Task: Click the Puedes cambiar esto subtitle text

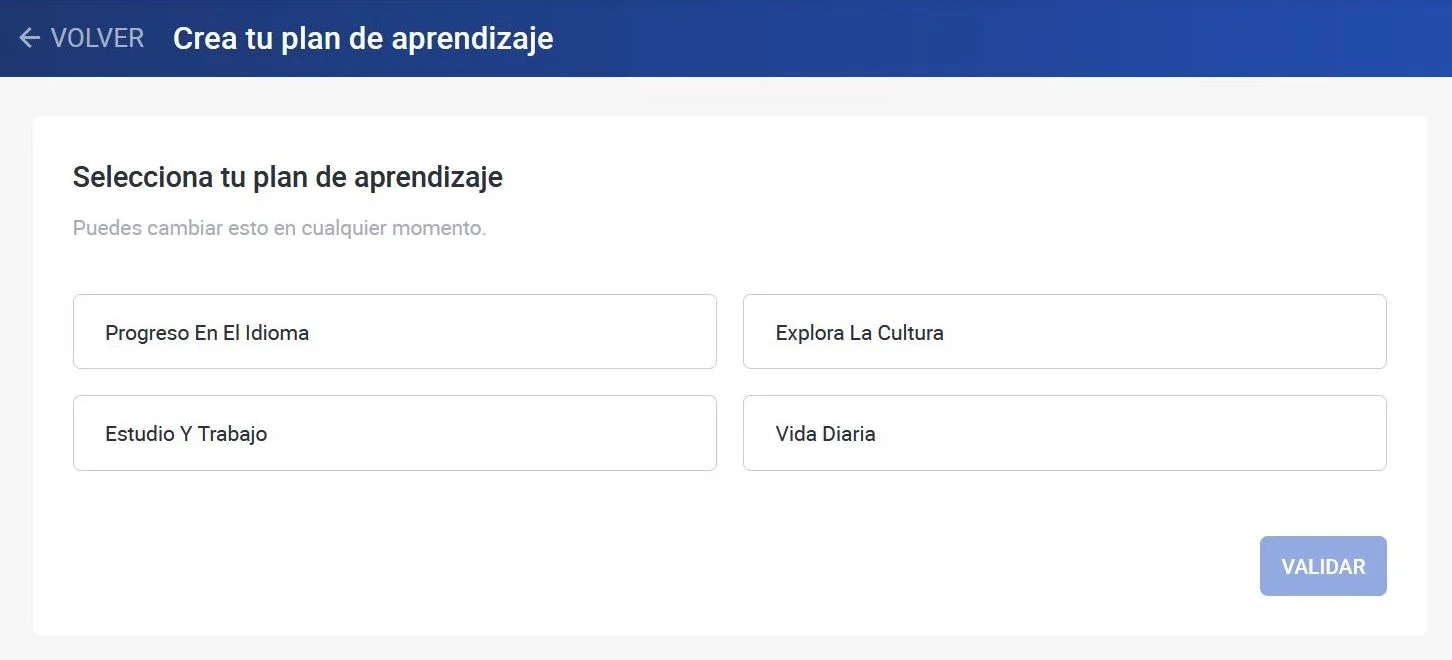Action: click(279, 228)
